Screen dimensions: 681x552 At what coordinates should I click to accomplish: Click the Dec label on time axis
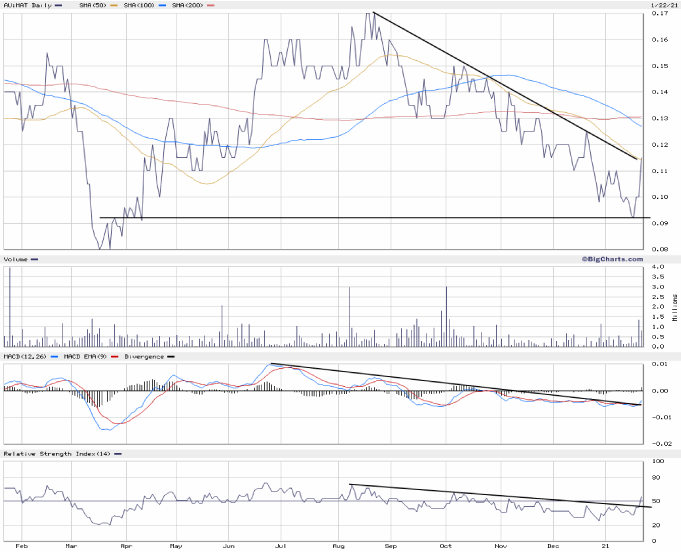tap(554, 547)
